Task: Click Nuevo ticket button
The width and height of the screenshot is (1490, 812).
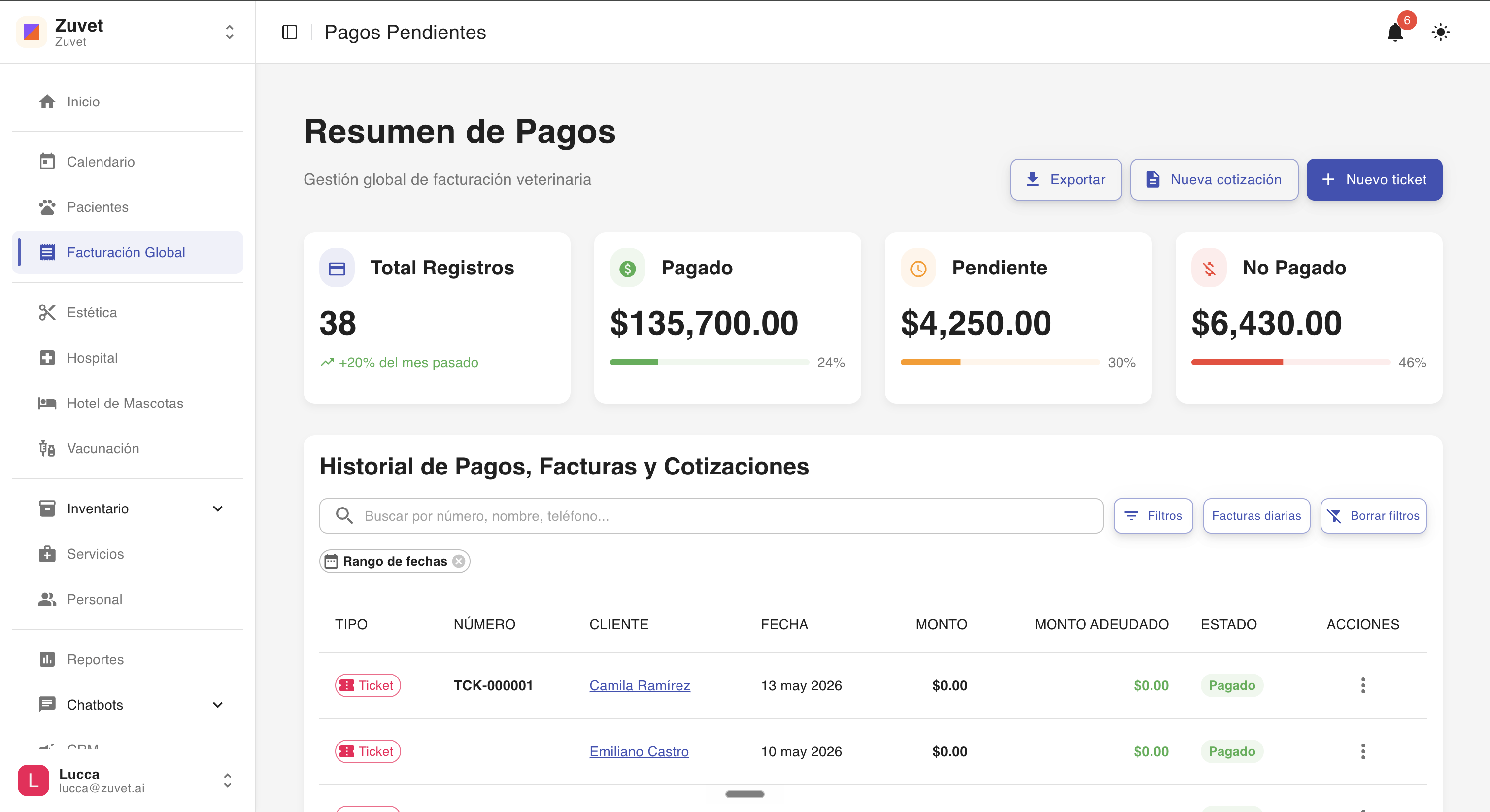Action: (1374, 179)
